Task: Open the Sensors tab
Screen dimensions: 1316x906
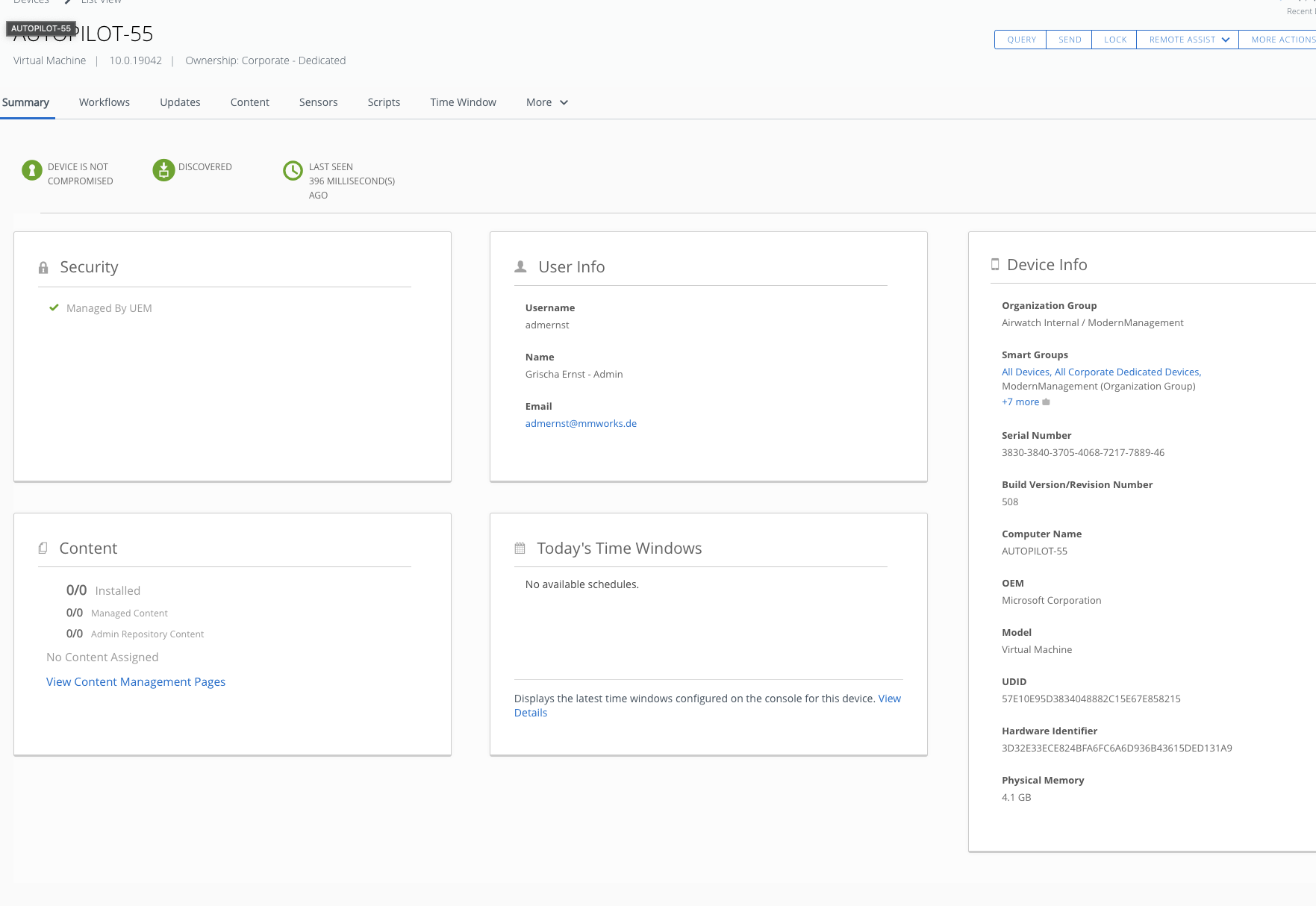Action: (x=318, y=102)
